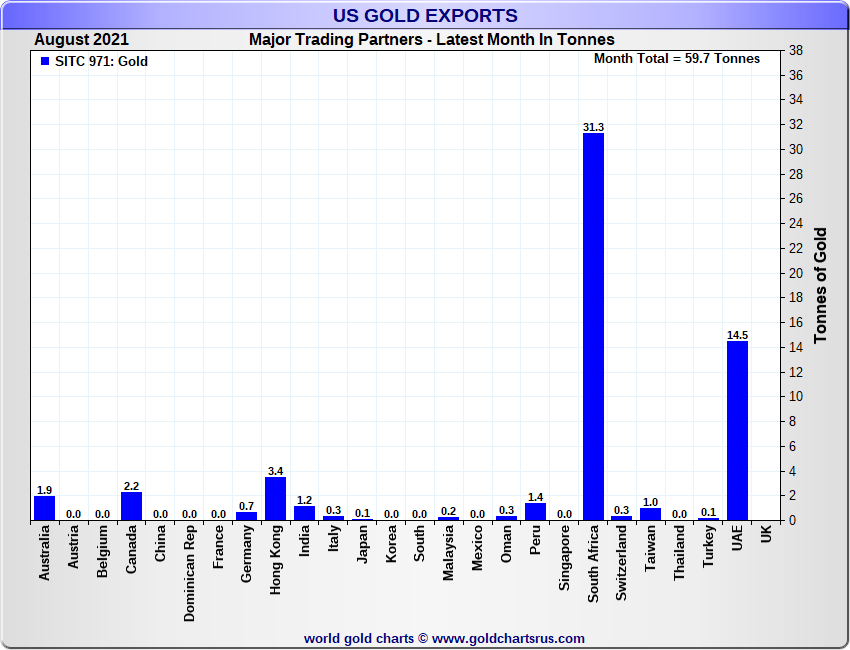Click the 'Thailand' axis label
Viewport: 850px width, 650px height.
click(679, 552)
